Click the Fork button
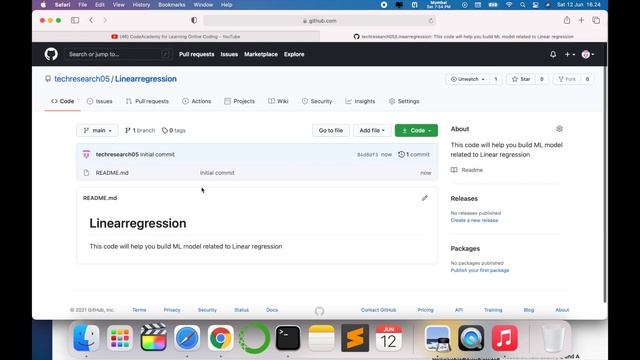640x360 pixels. coord(567,79)
